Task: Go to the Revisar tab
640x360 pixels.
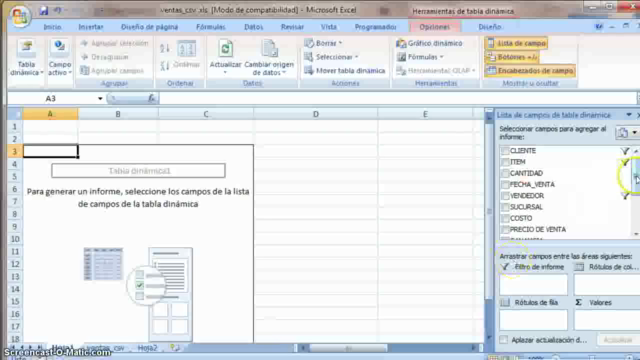Action: tap(292, 27)
